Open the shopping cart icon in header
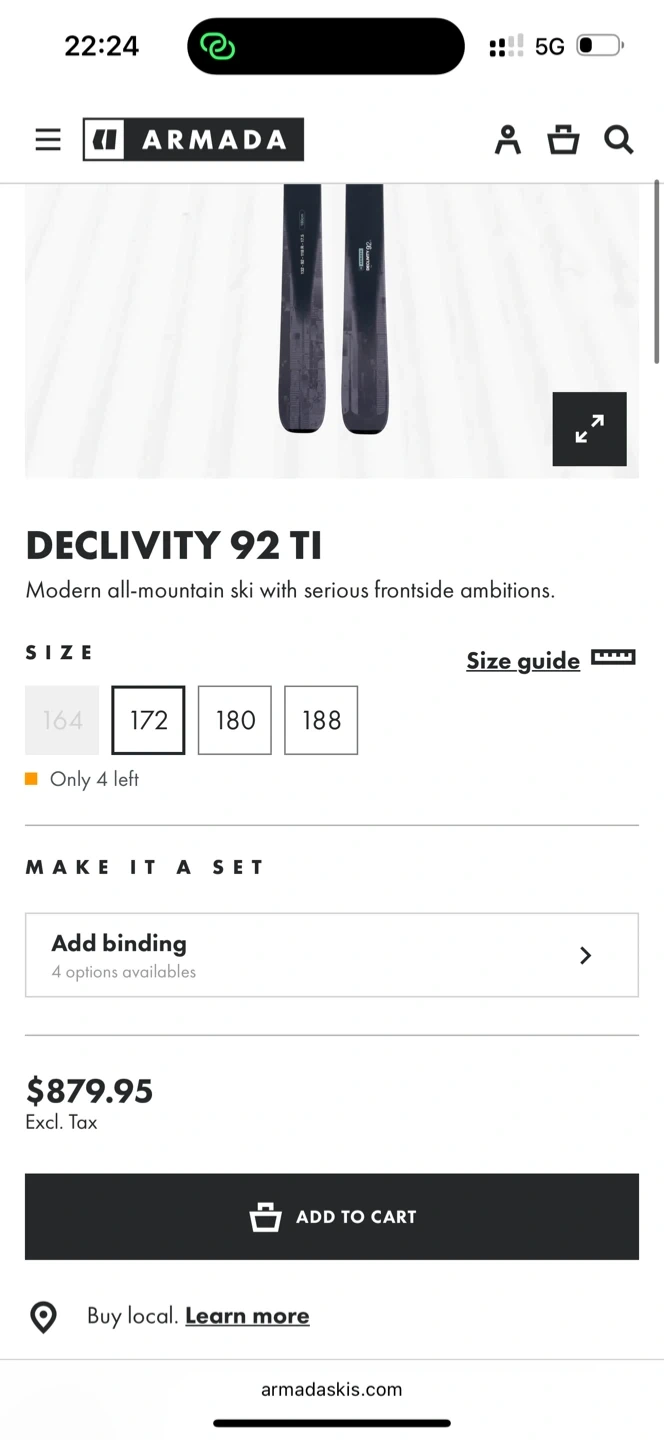 (x=563, y=140)
